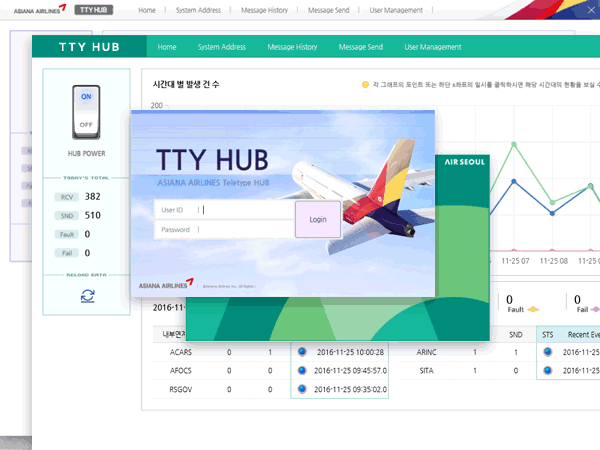Click Asiana Airlines logo in top-left header

[x=40, y=9]
